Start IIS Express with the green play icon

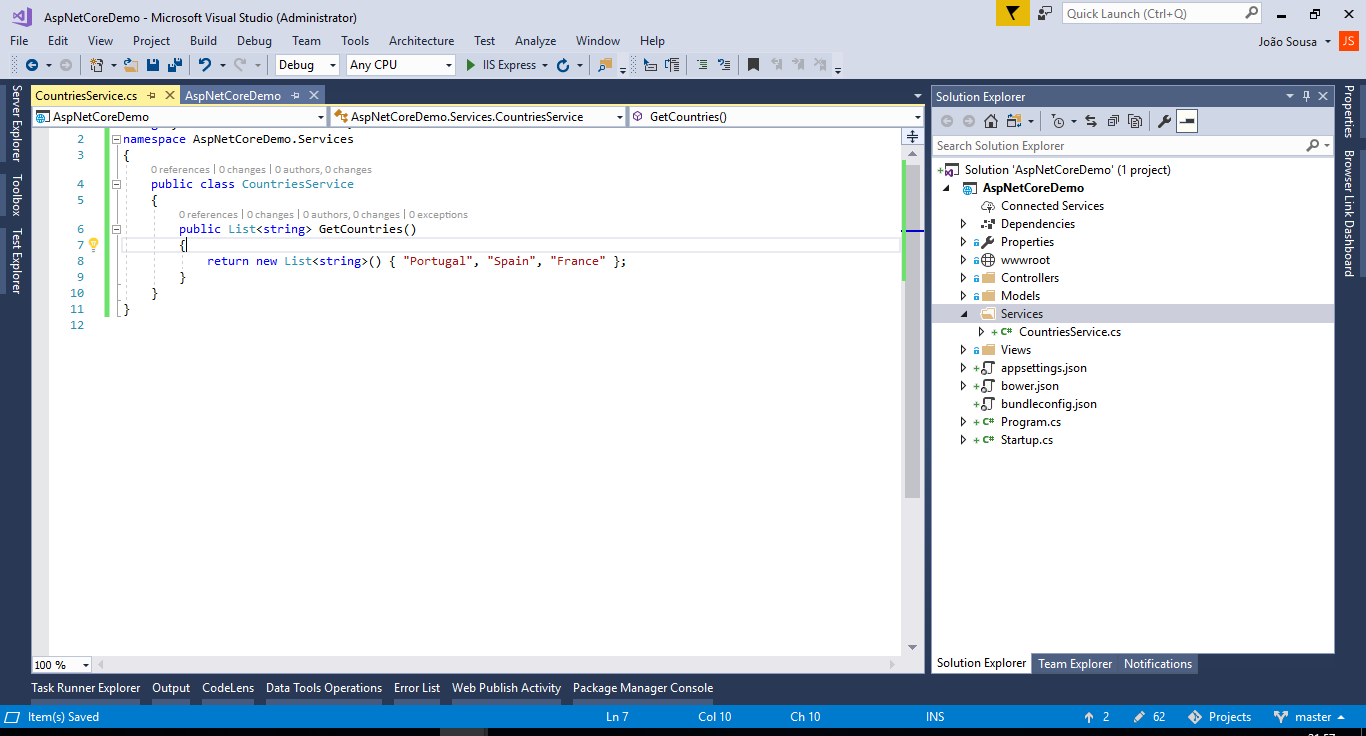click(471, 65)
